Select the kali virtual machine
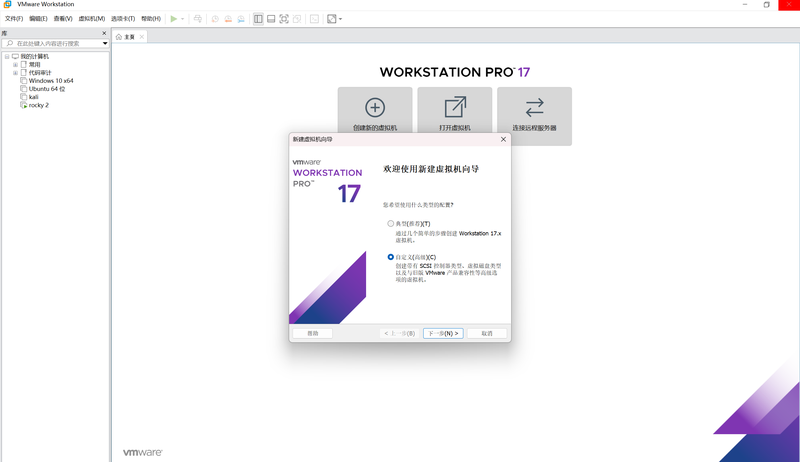 [34, 97]
